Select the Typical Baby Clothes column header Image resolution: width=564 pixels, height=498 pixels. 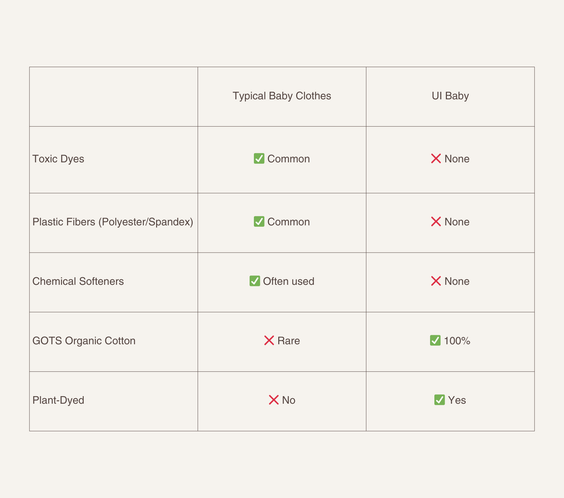(x=282, y=96)
